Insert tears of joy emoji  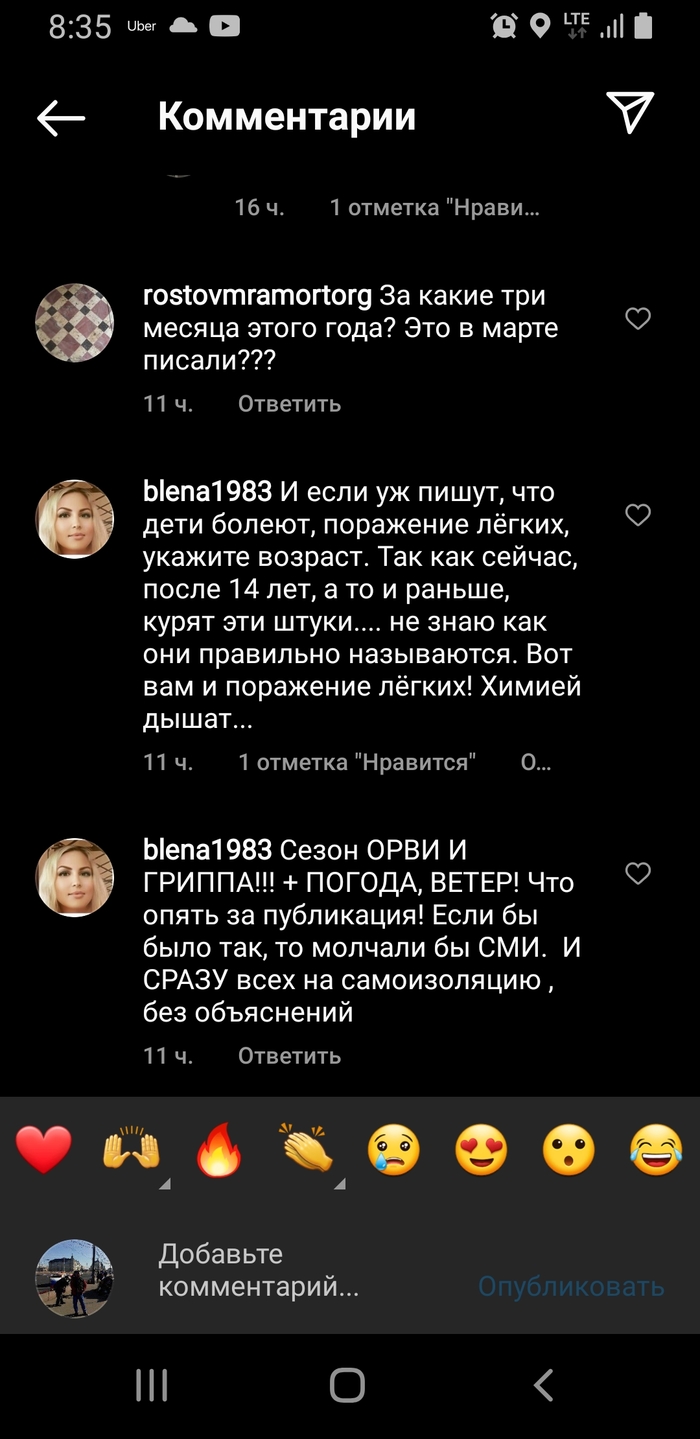coord(656,1150)
